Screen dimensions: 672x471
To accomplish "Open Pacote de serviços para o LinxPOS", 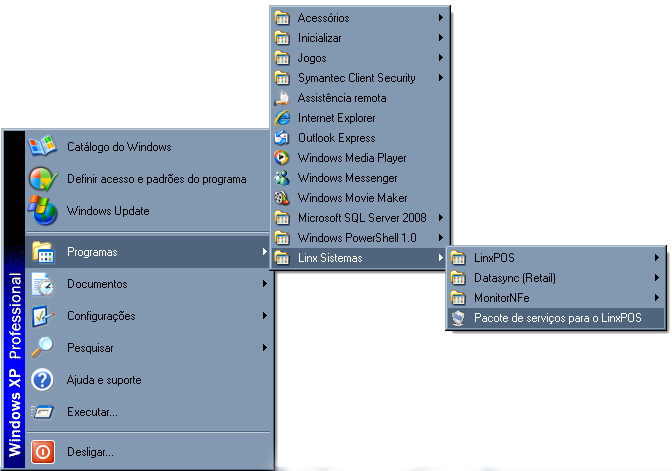I will coord(556,318).
